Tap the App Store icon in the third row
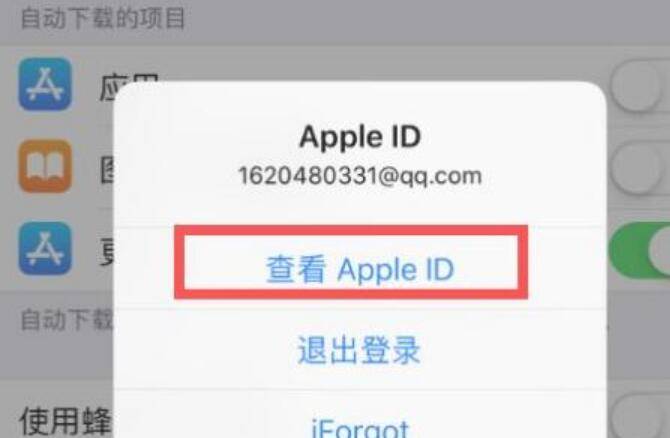The height and width of the screenshot is (438, 670). click(x=45, y=248)
